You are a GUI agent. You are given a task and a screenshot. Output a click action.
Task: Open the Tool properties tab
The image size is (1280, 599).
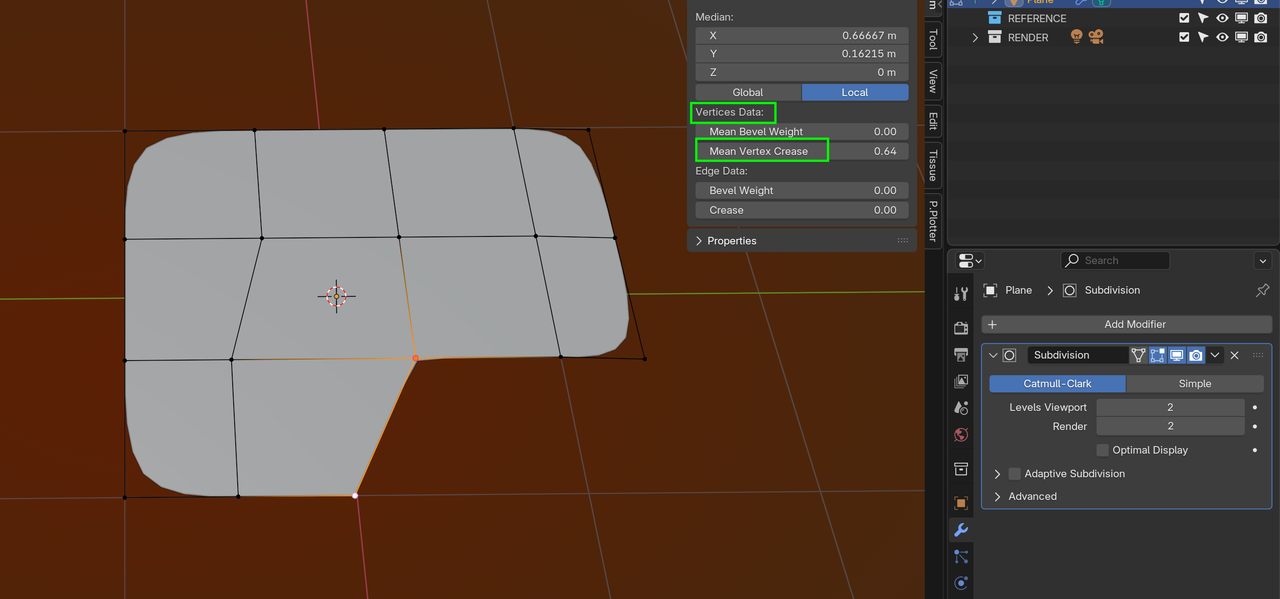[961, 294]
